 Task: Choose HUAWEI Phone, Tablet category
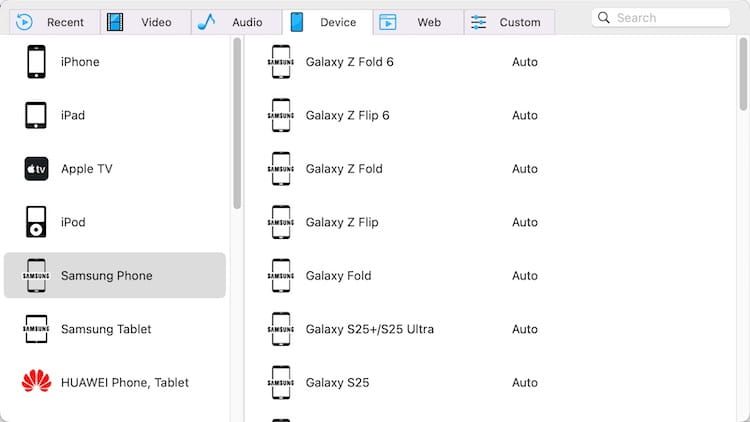tap(115, 383)
